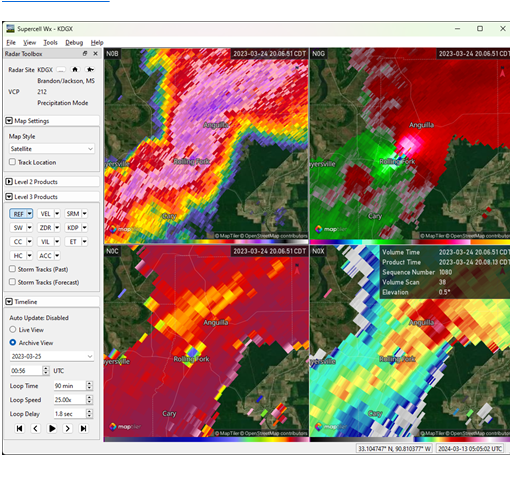Click the color scale under N0C panel
The height and width of the screenshot is (480, 510).
(x=206, y=439)
